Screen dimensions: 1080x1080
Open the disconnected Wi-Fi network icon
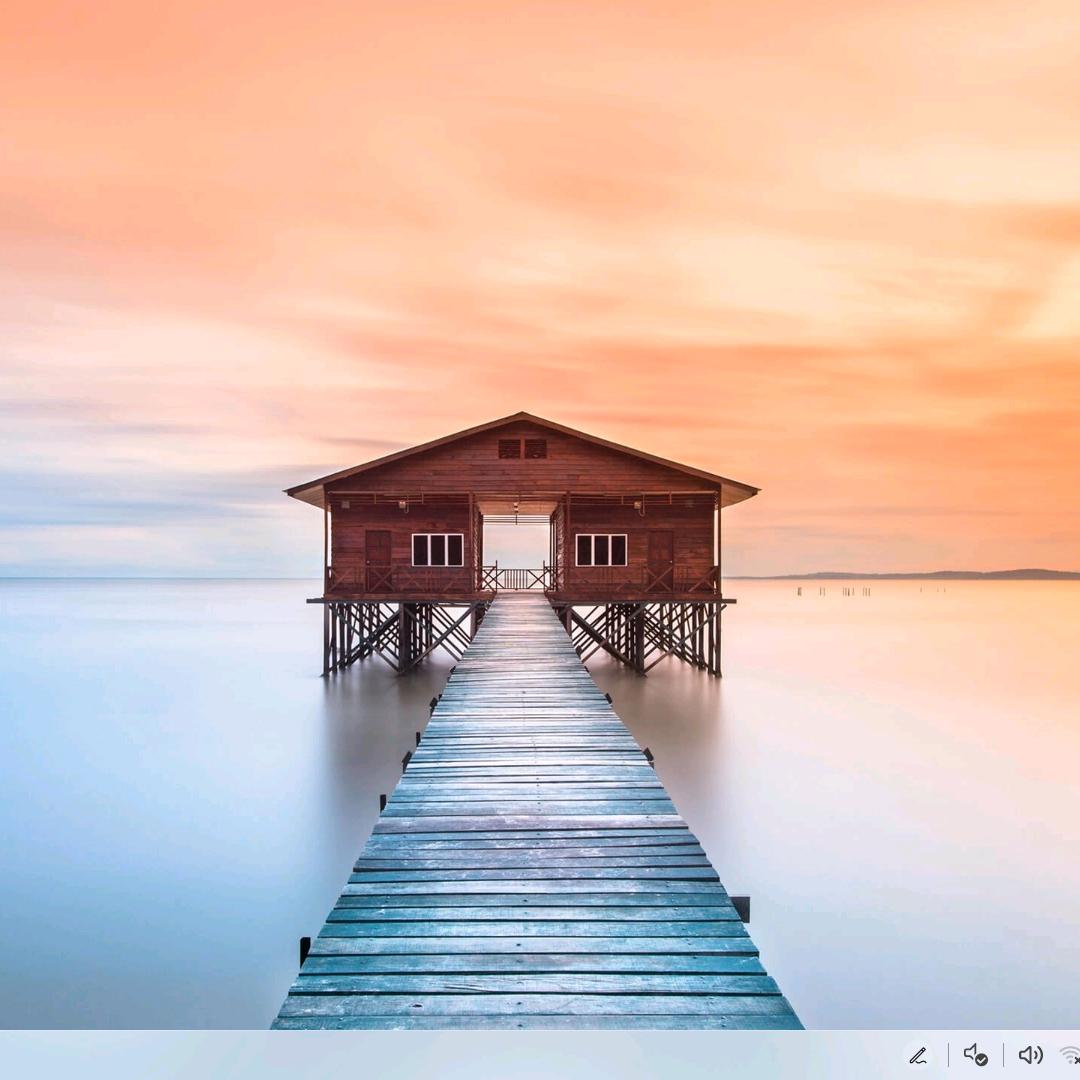(1070, 1055)
